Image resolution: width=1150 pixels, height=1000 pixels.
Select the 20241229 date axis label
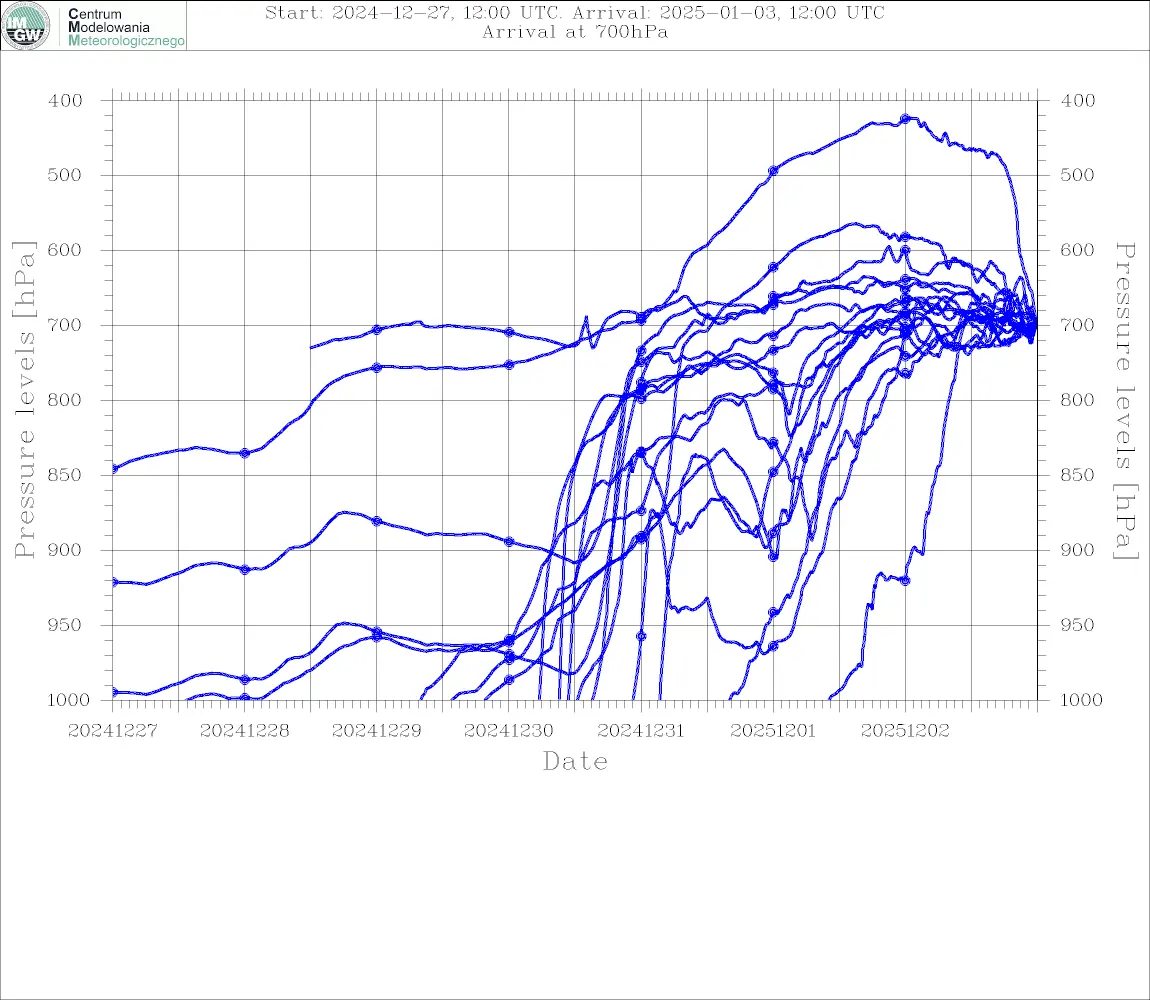[x=377, y=731]
